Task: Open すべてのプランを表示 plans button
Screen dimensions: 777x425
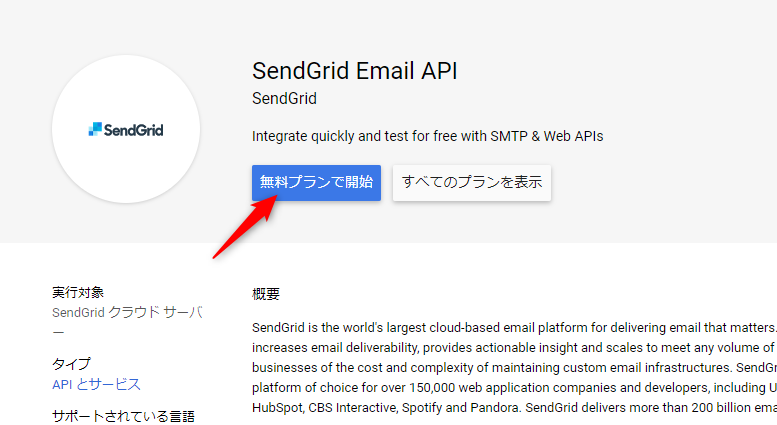Action: point(472,183)
